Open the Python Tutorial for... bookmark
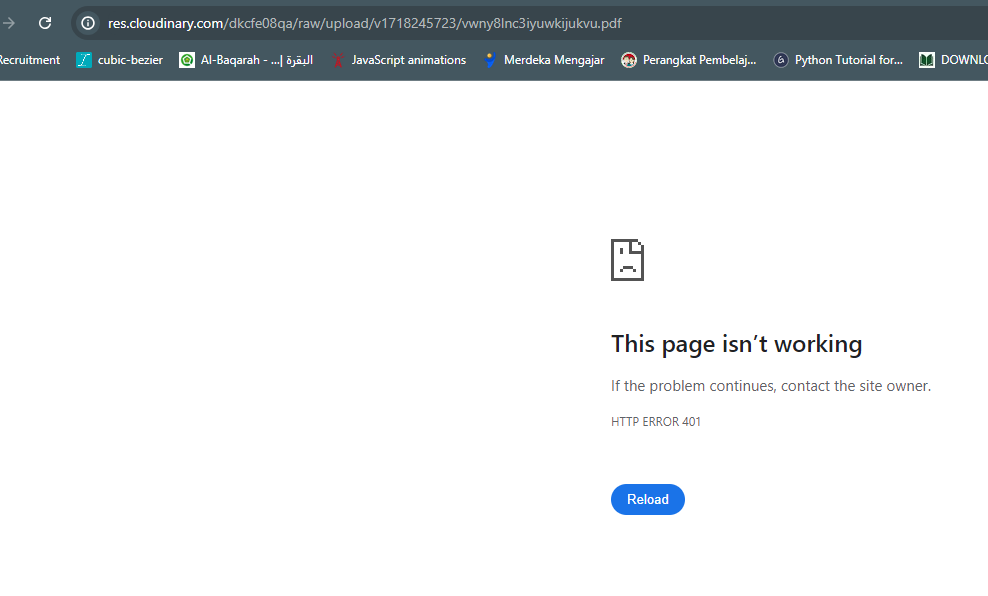 coord(838,60)
